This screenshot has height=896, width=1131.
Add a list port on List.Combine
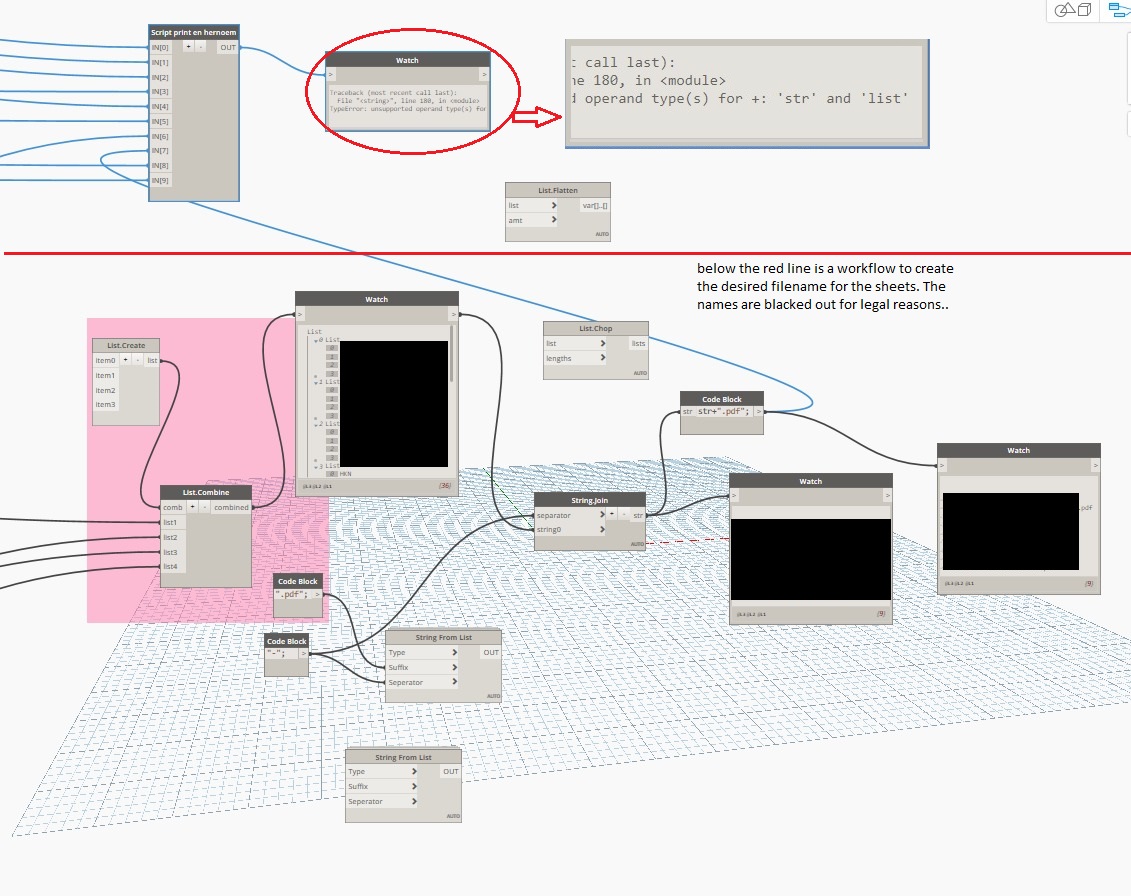coord(193,507)
